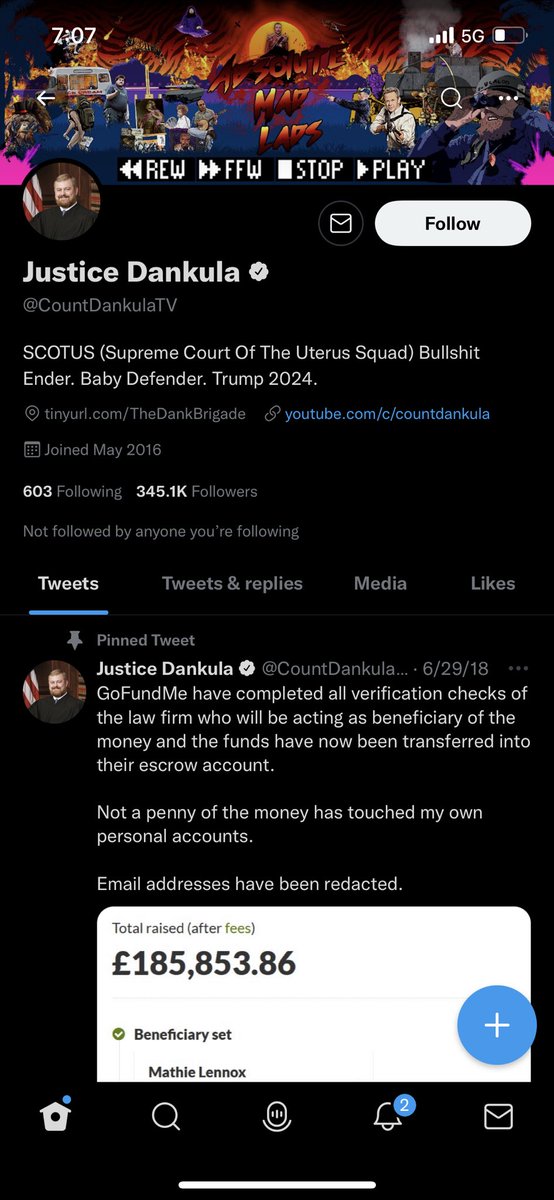
Task: Switch to the Likes tab
Action: pyautogui.click(x=493, y=583)
